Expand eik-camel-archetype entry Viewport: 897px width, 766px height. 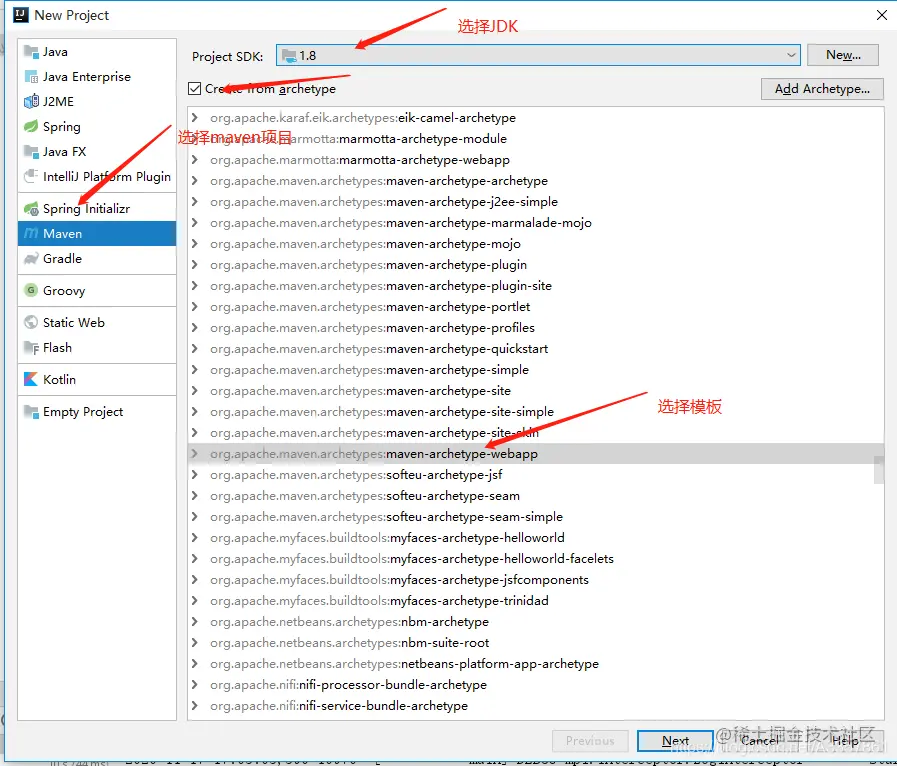[195, 118]
